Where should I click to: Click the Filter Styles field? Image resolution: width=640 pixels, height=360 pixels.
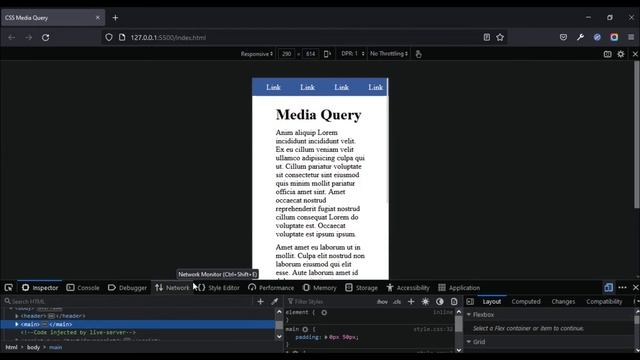tap(329, 301)
